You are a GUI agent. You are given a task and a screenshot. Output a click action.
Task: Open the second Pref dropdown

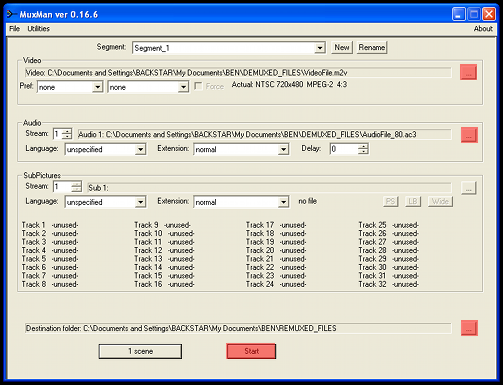point(183,87)
